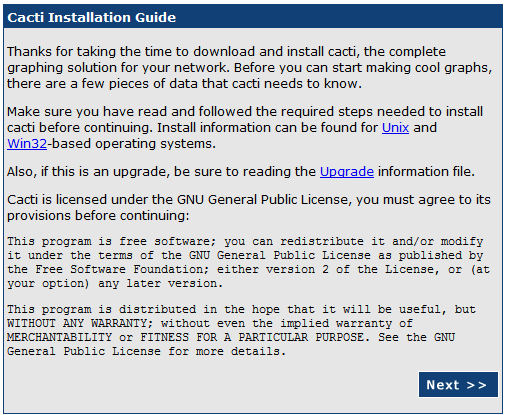Click "This program is distributed in the hope" line
The width and height of the screenshot is (505, 415).
coord(241,309)
